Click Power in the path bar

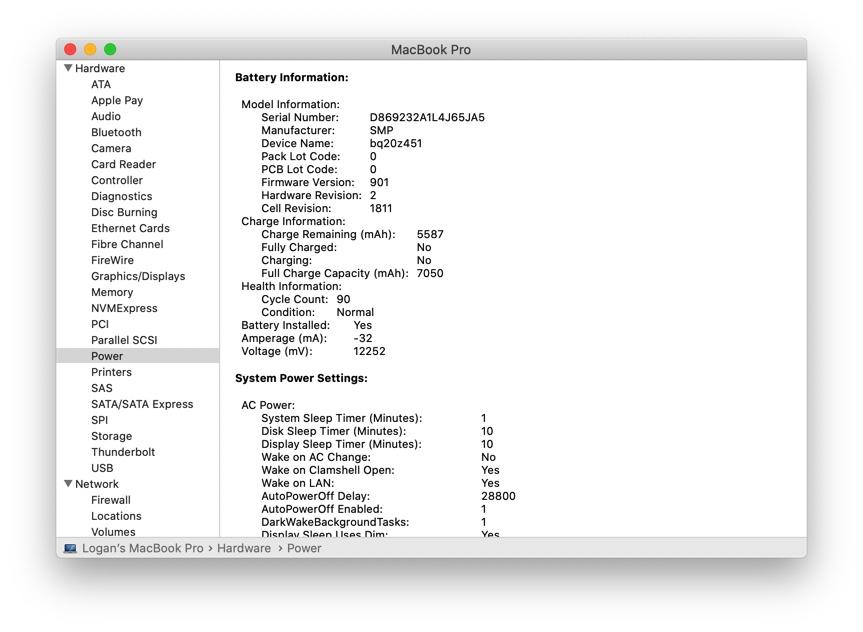(304, 548)
